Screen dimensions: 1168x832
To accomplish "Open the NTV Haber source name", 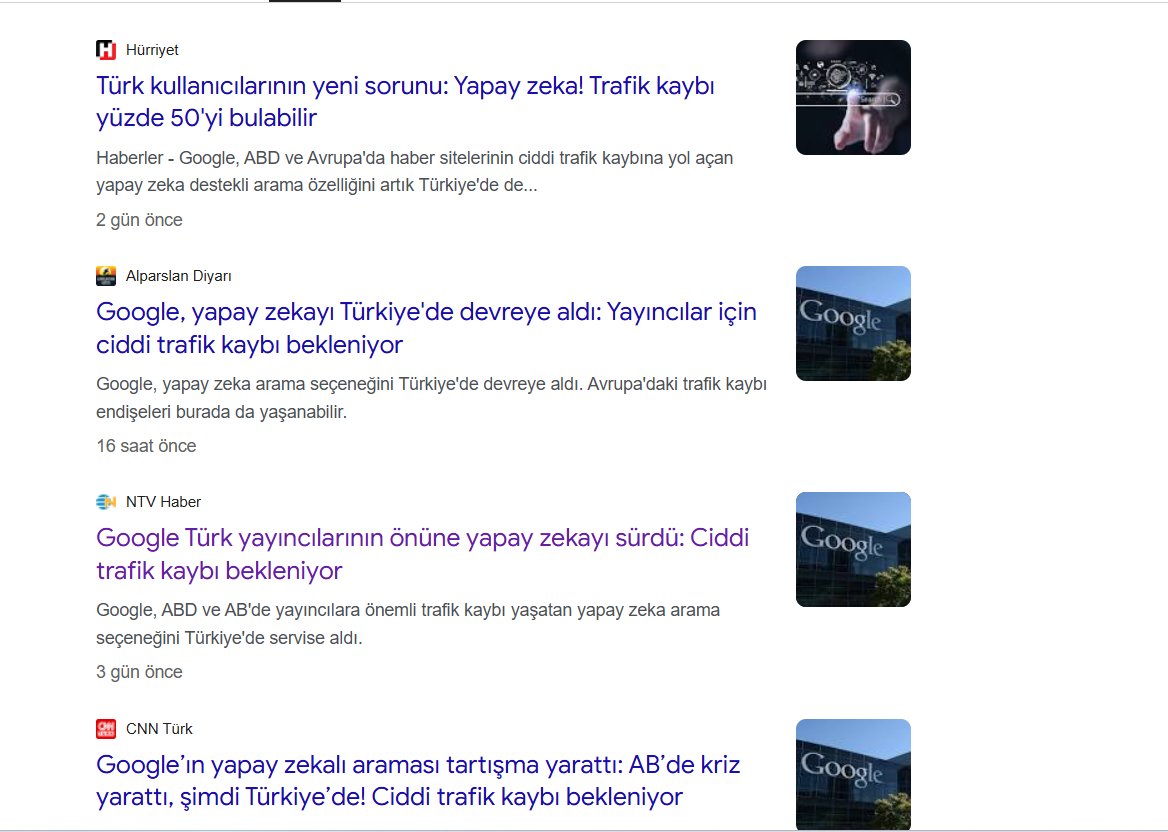I will [x=163, y=502].
